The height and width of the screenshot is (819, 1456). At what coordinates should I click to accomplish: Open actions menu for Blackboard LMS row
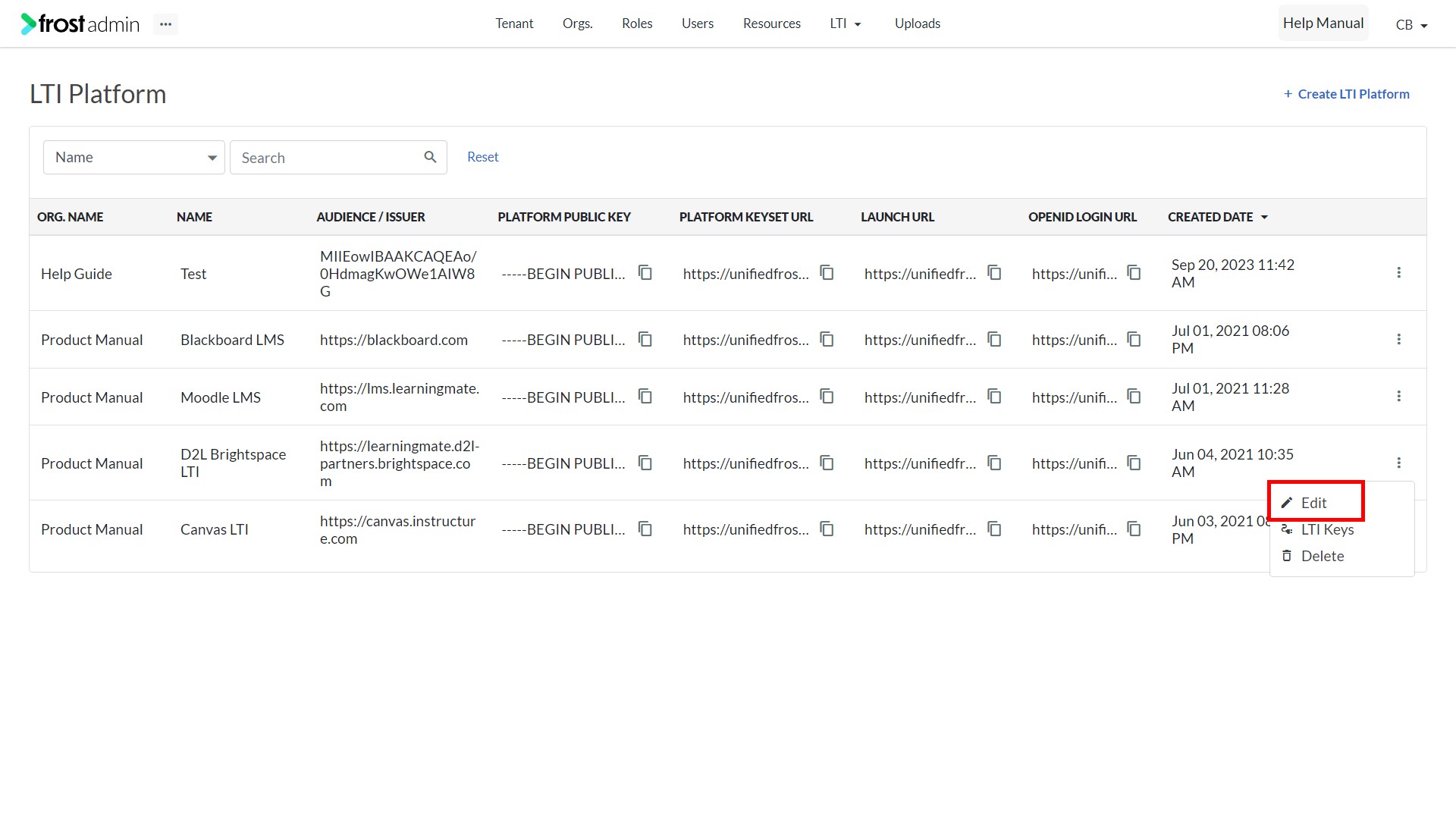click(x=1399, y=339)
